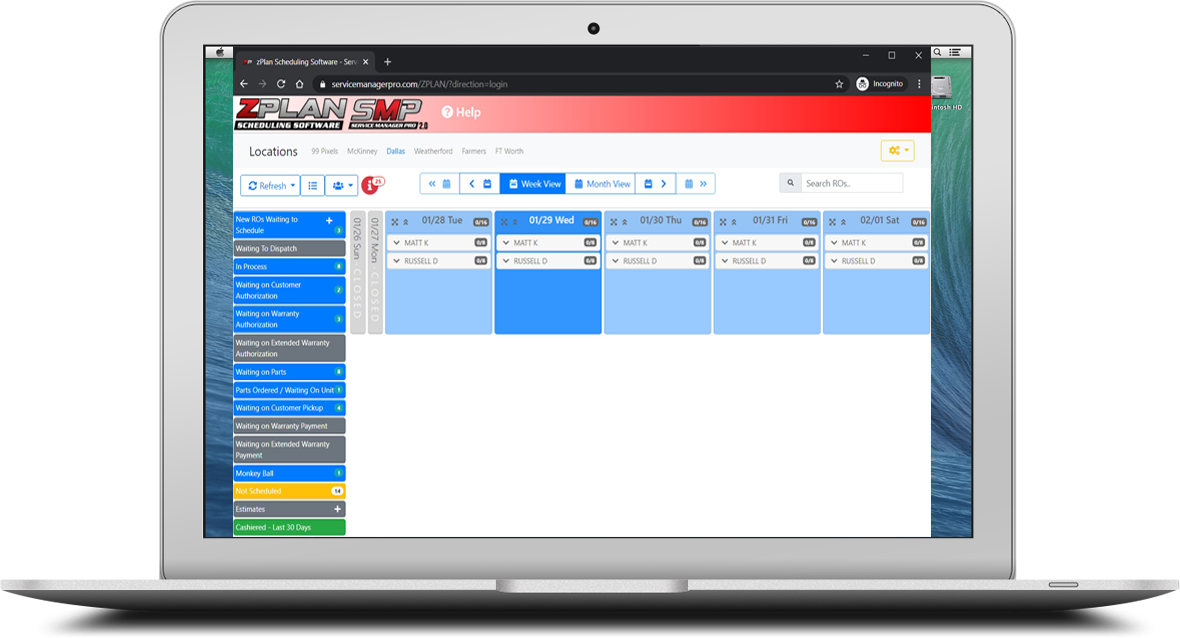1180x638 pixels.
Task: Select the McKinney location
Action: (x=362, y=152)
